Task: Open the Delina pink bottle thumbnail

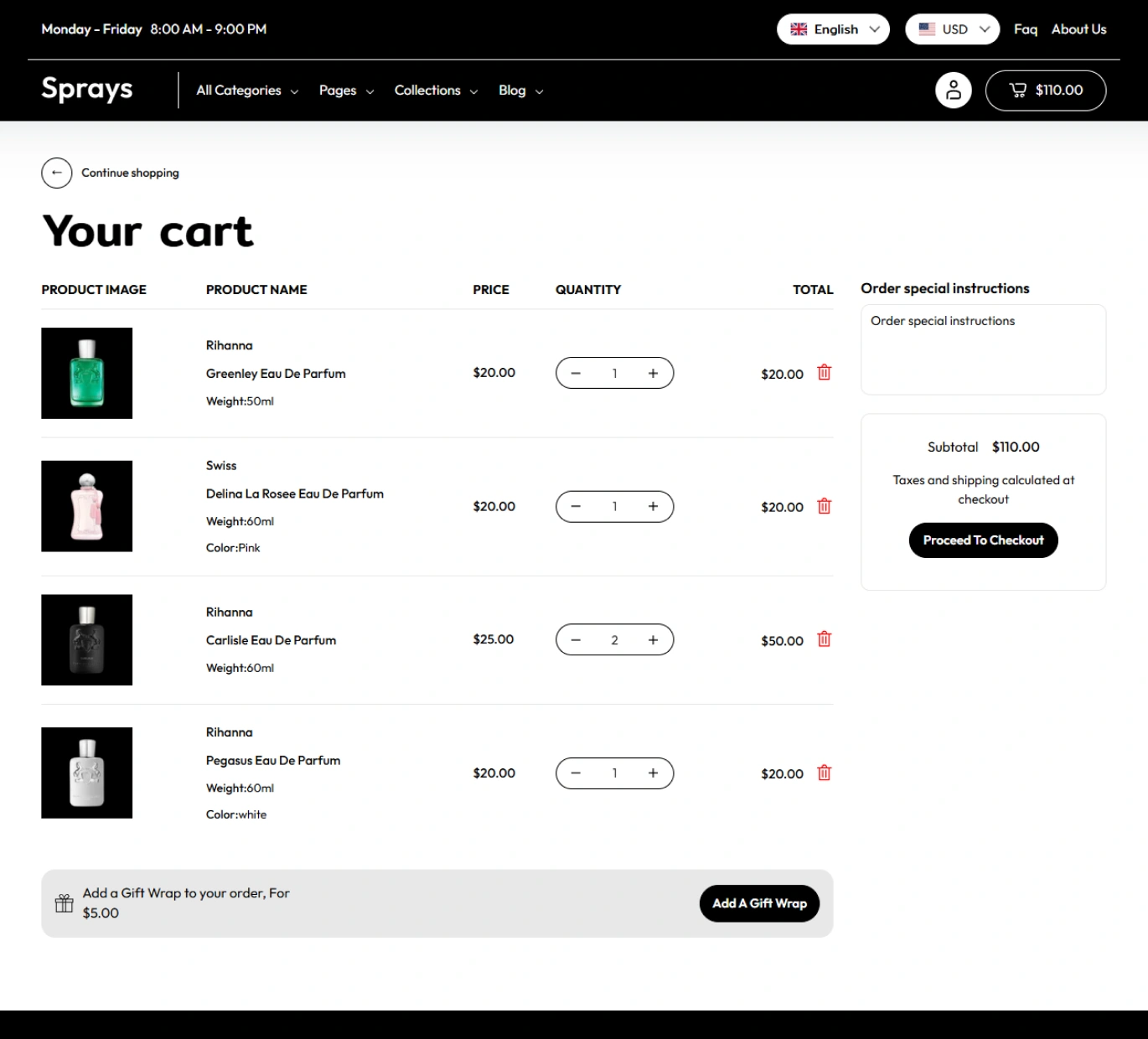Action: (x=87, y=506)
